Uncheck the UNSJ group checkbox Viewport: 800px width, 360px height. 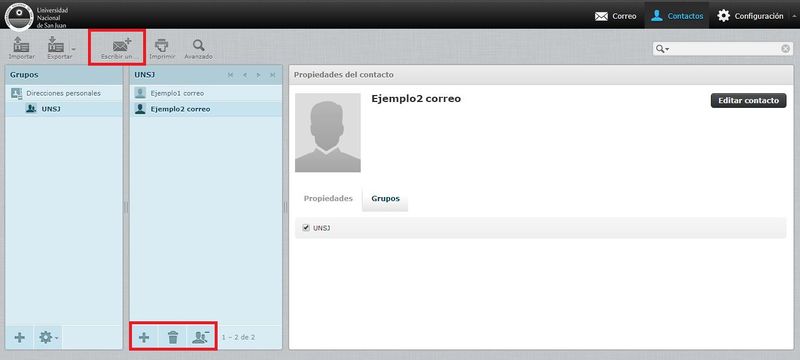pos(306,228)
